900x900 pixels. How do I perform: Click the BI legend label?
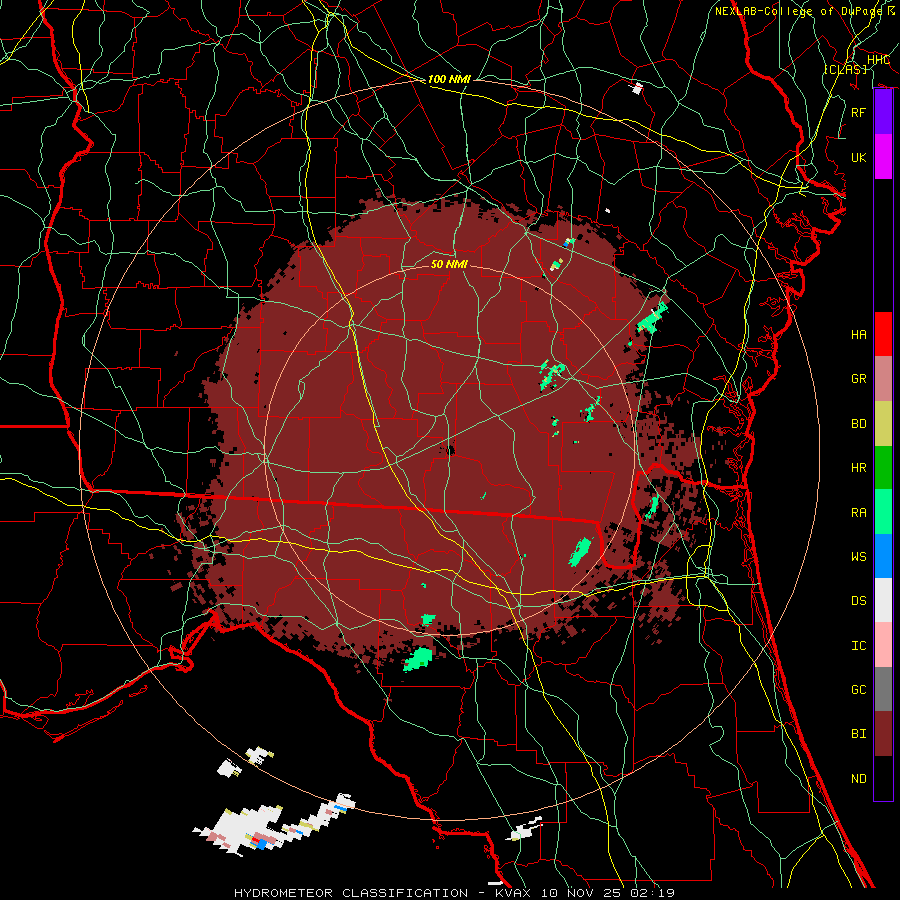[x=858, y=734]
